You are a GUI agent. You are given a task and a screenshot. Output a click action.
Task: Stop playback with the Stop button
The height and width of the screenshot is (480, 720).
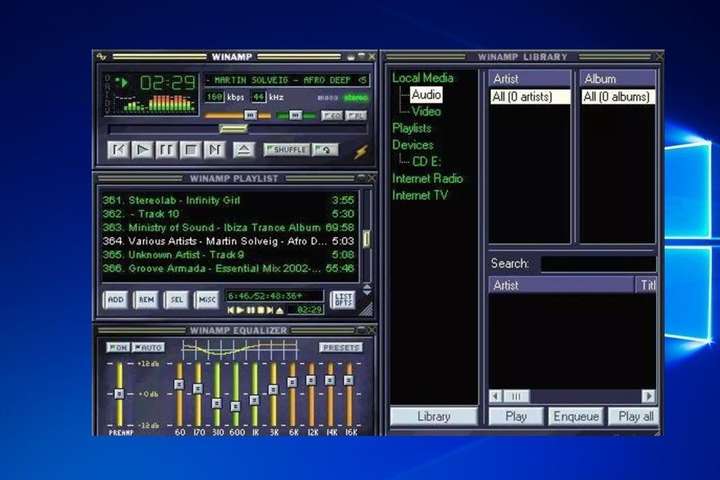point(190,150)
